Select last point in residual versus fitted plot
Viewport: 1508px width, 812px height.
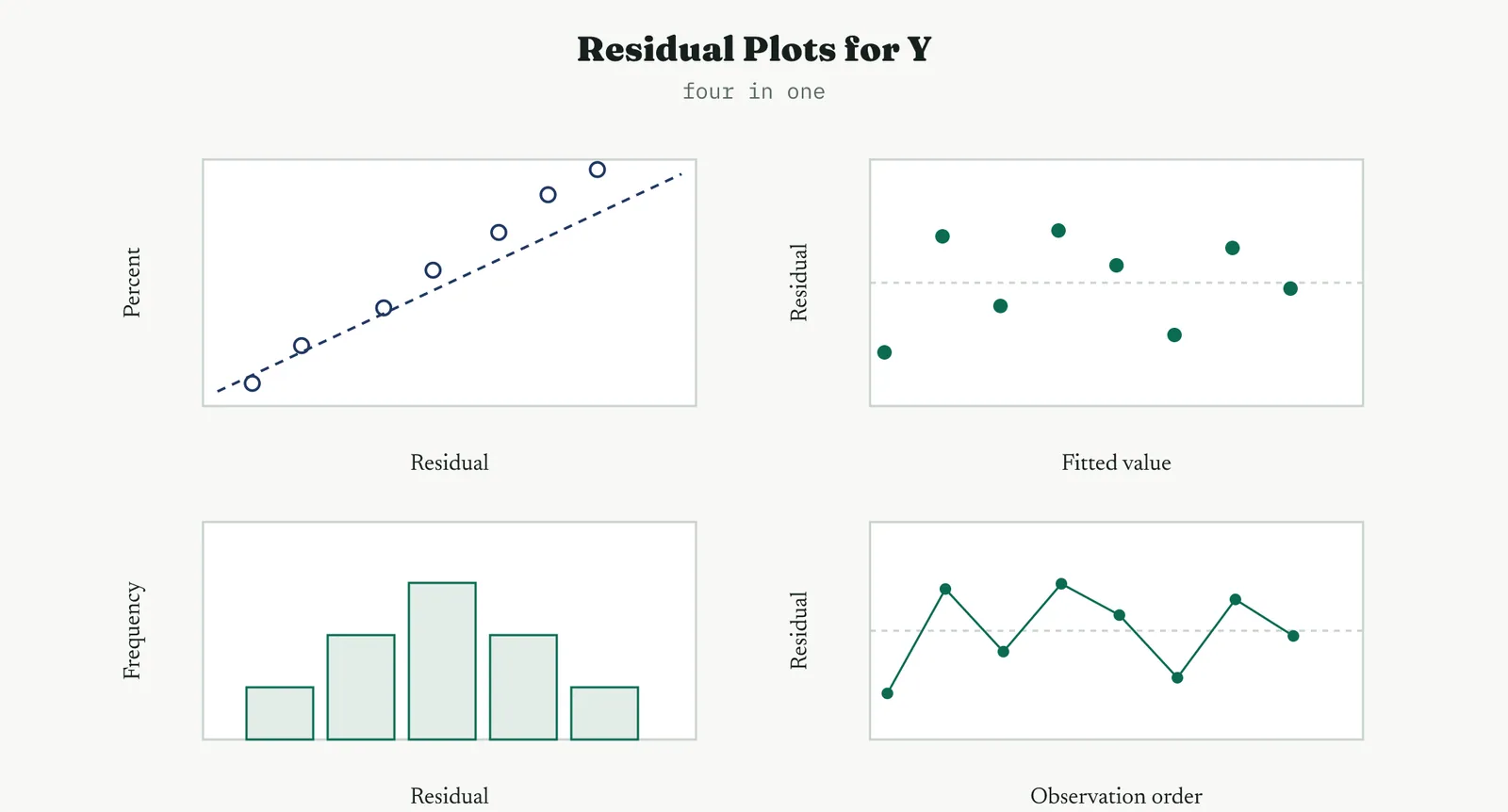pyautogui.click(x=1290, y=288)
